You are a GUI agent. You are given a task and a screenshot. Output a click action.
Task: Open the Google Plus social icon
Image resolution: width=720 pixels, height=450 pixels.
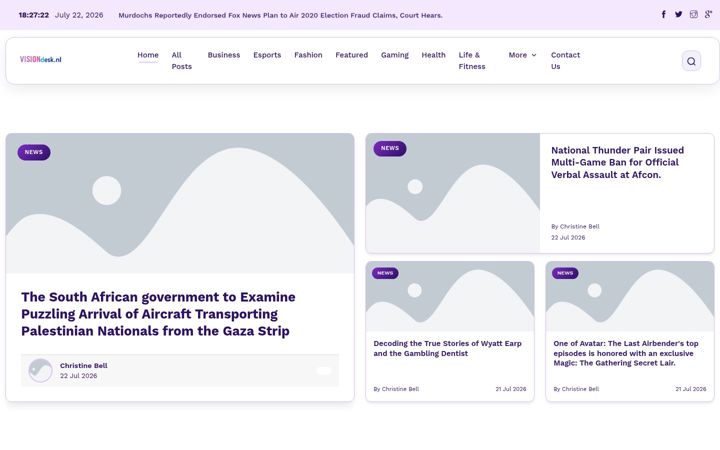[709, 14]
